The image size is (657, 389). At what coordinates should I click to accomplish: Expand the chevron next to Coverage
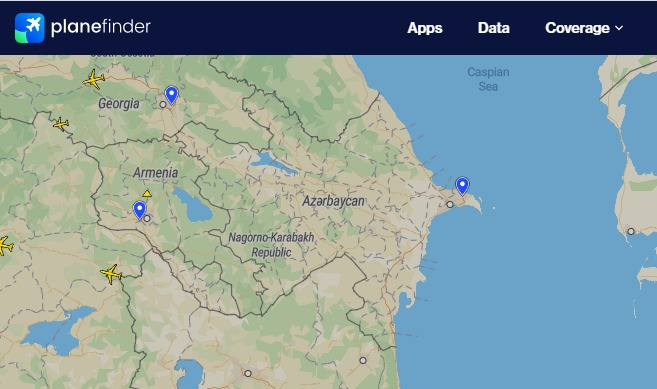[x=619, y=28]
